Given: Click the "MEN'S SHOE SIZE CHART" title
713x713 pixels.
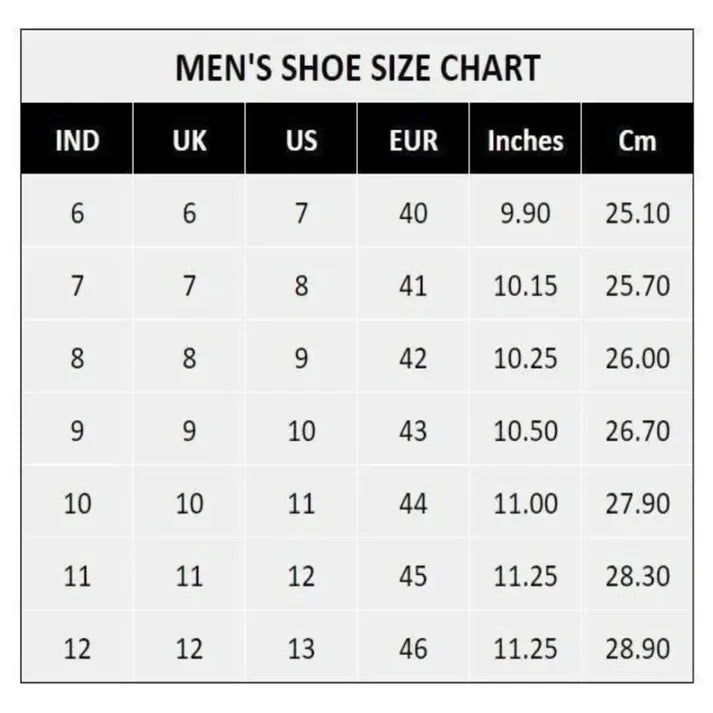Looking at the screenshot, I should click(357, 68).
